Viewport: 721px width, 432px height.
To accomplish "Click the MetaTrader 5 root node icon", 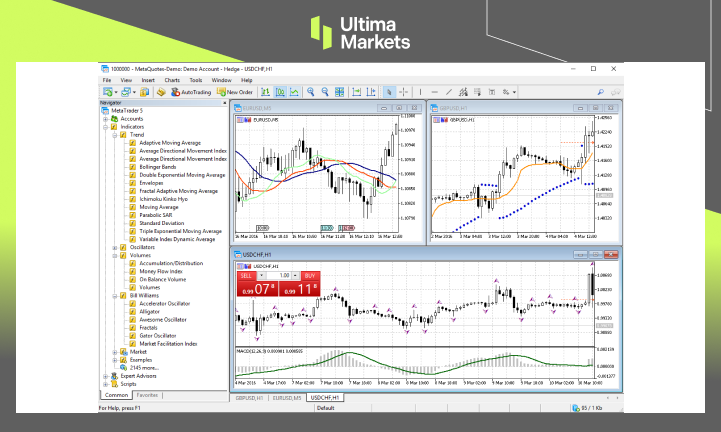I will (105, 110).
